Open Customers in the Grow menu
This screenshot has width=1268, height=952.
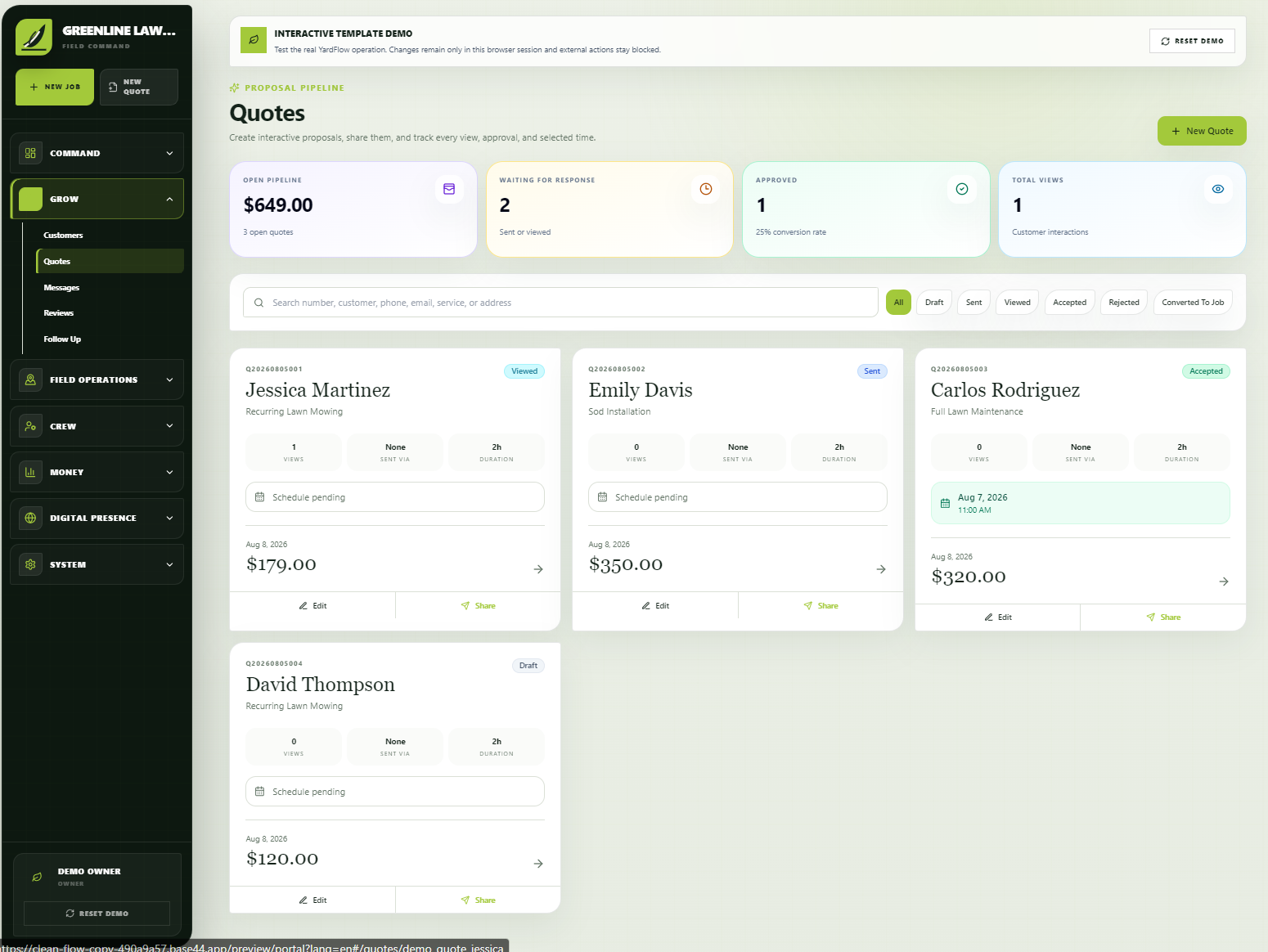(63, 236)
